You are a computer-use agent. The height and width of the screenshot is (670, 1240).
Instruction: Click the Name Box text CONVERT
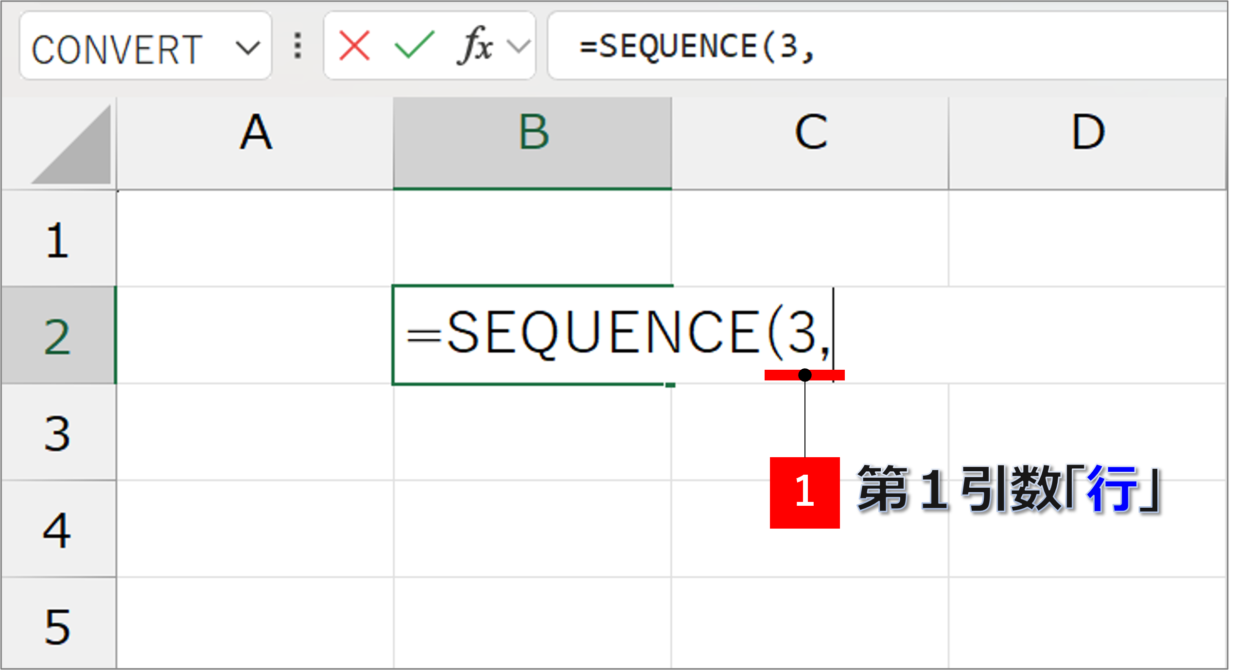pos(117,49)
